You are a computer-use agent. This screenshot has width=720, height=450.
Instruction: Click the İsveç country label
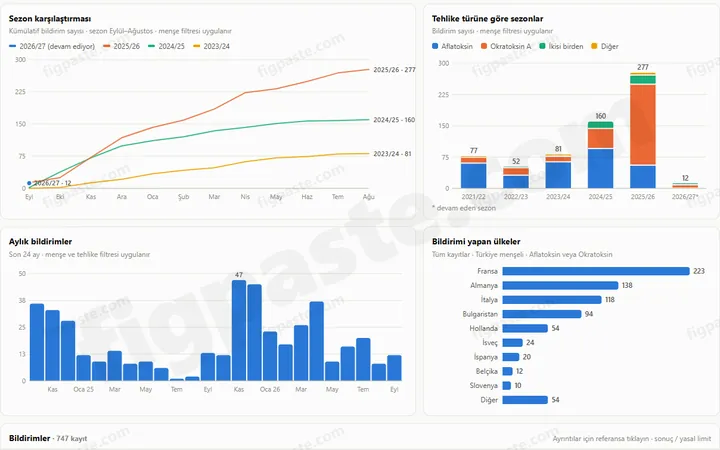pos(489,343)
